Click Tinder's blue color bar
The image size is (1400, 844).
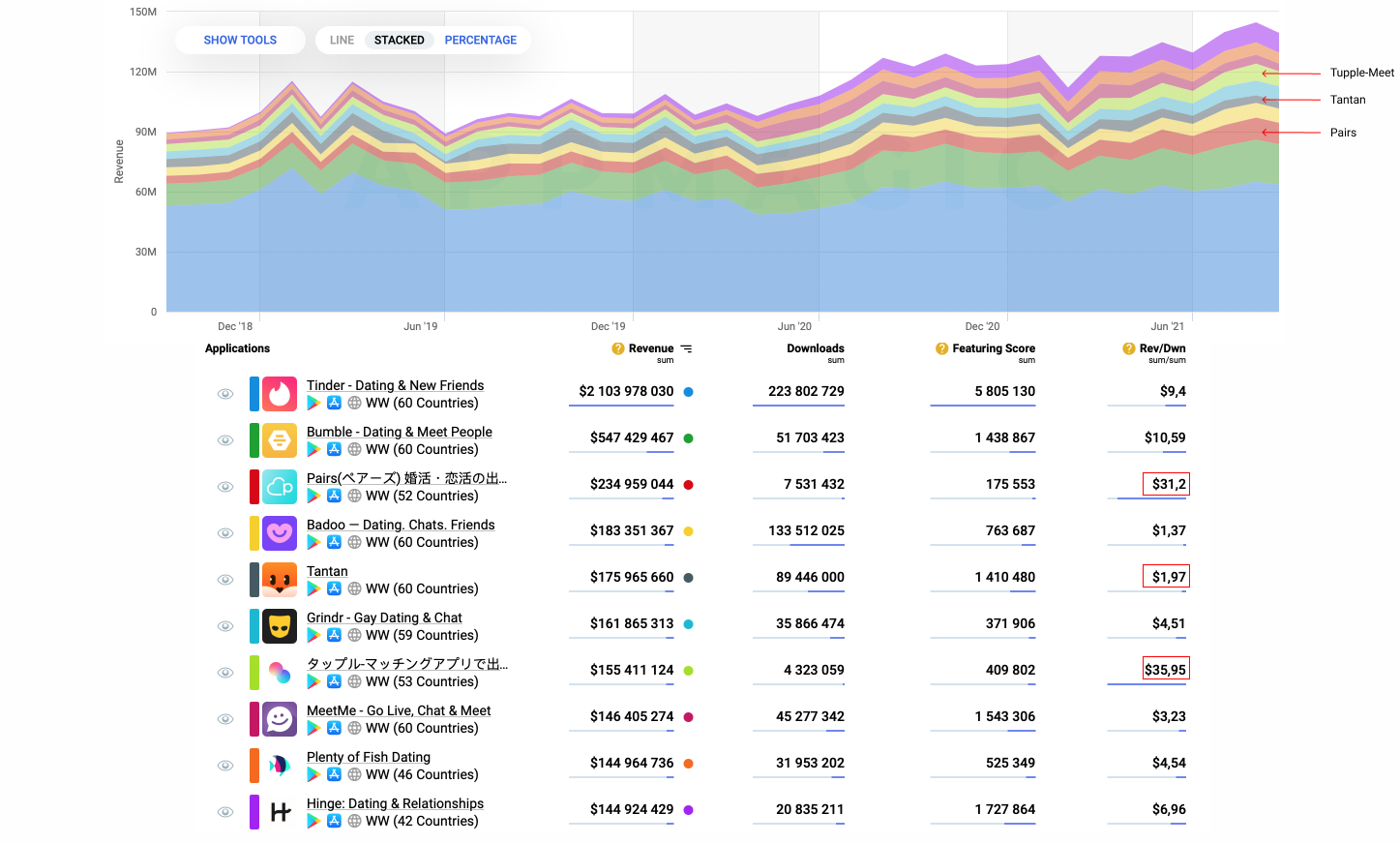point(254,394)
